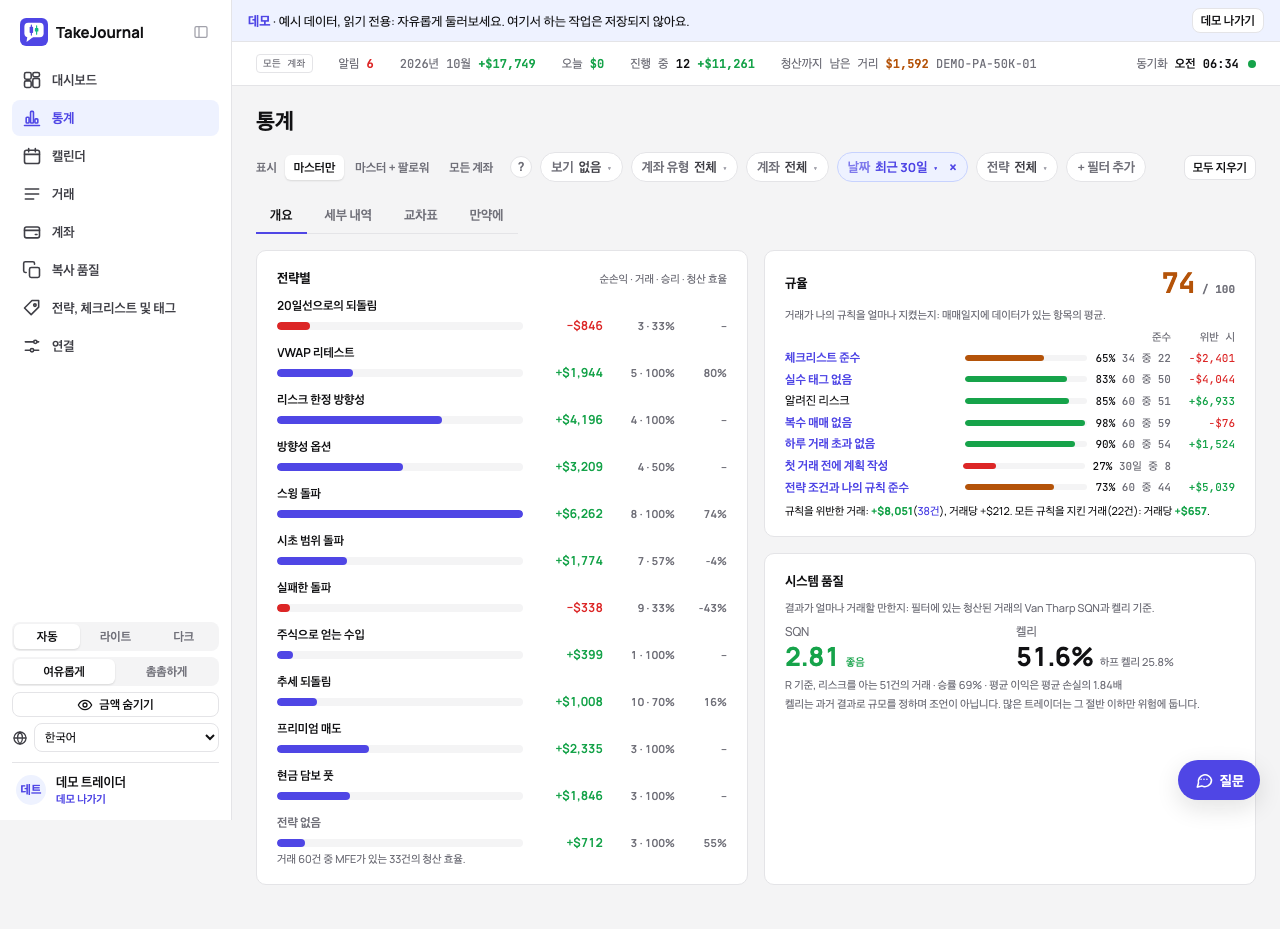The width and height of the screenshot is (1280, 929).
Task: Open 복사 품질 in the sidebar
Action: pos(115,270)
